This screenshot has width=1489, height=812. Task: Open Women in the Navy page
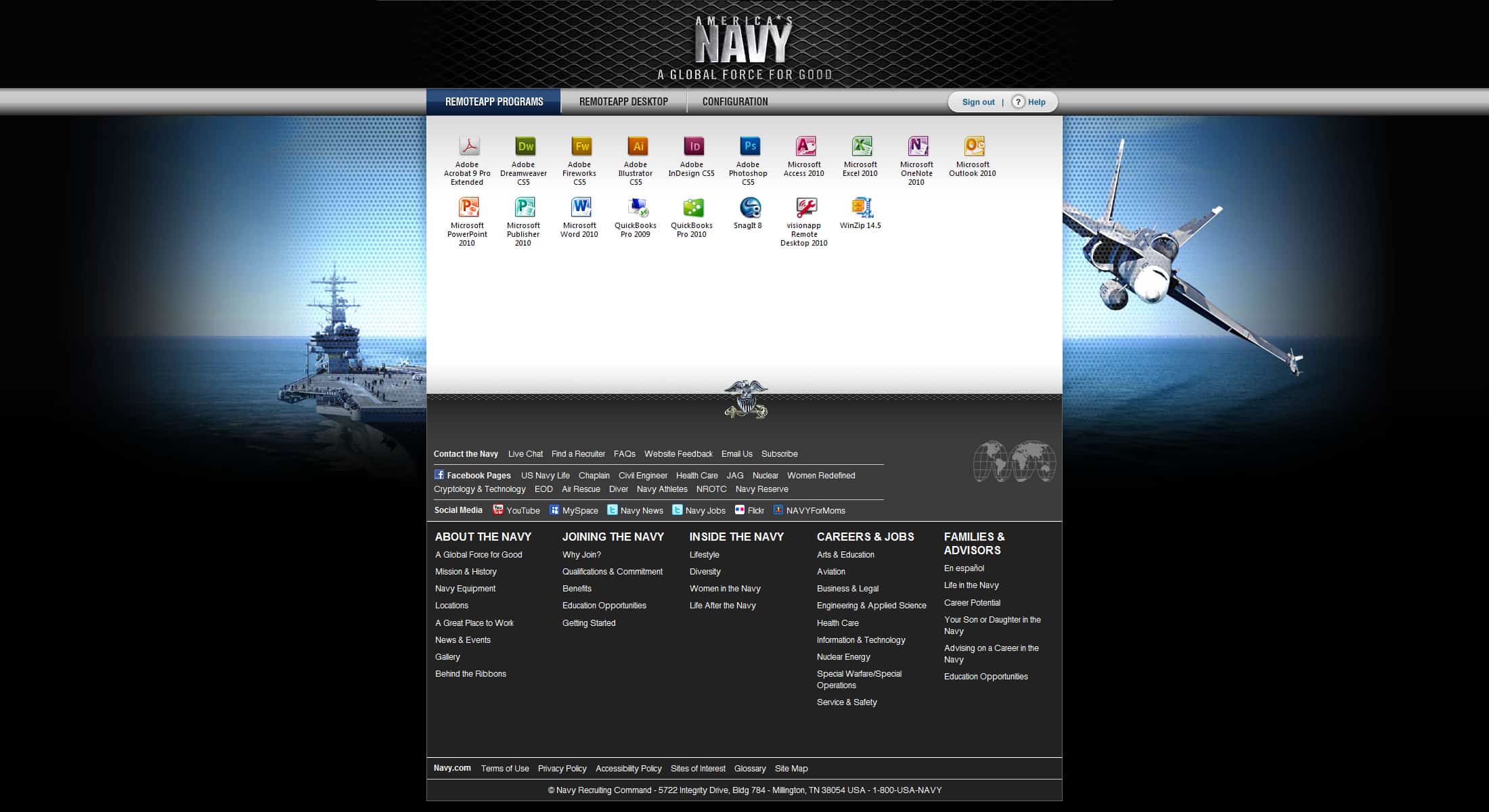725,589
